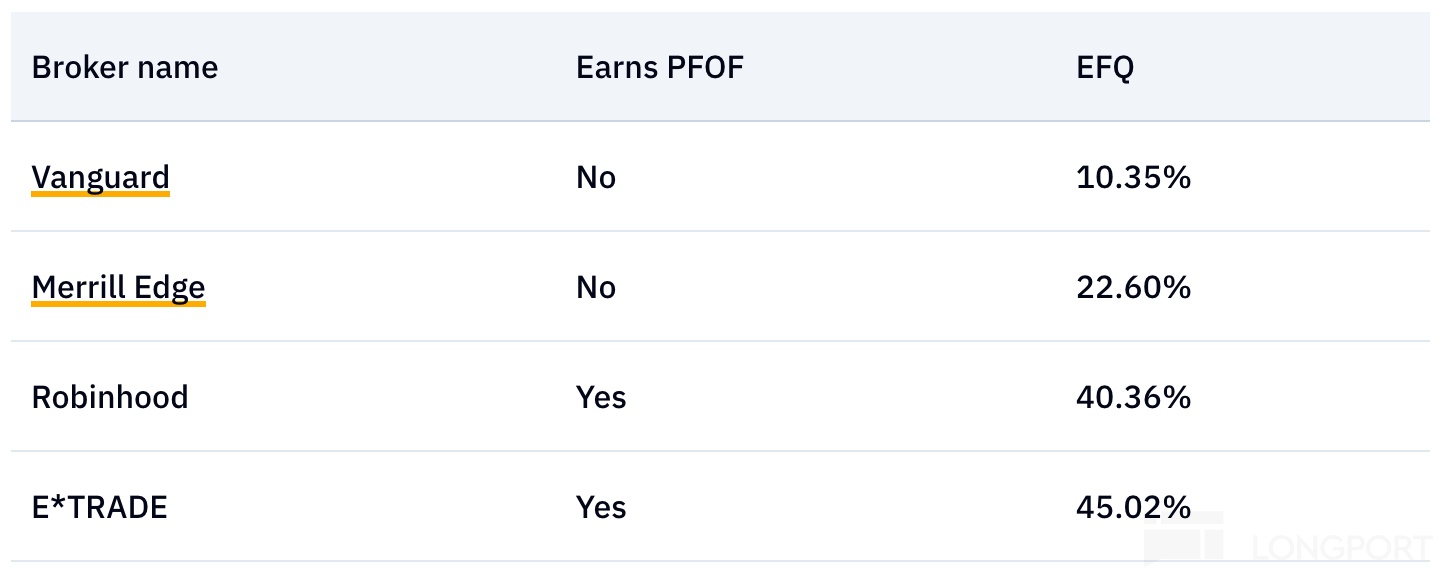
Task: Select the E*TRADE broker name cell
Action: point(100,508)
